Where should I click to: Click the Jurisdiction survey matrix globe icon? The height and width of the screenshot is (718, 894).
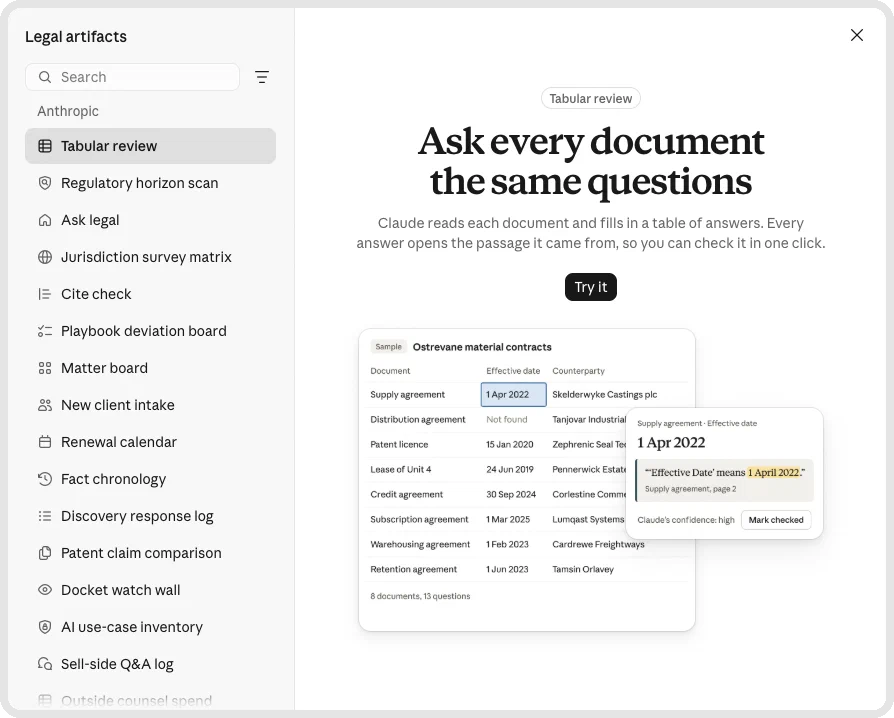click(44, 257)
